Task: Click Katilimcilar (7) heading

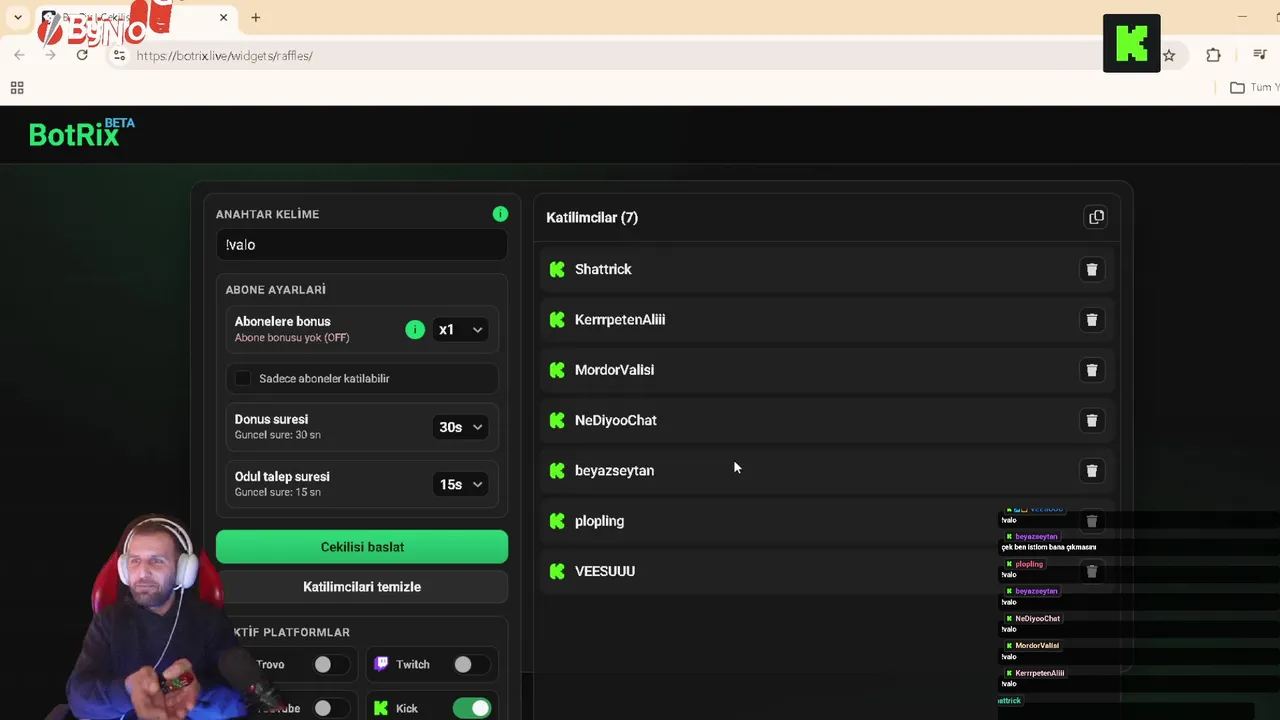Action: 592,217
